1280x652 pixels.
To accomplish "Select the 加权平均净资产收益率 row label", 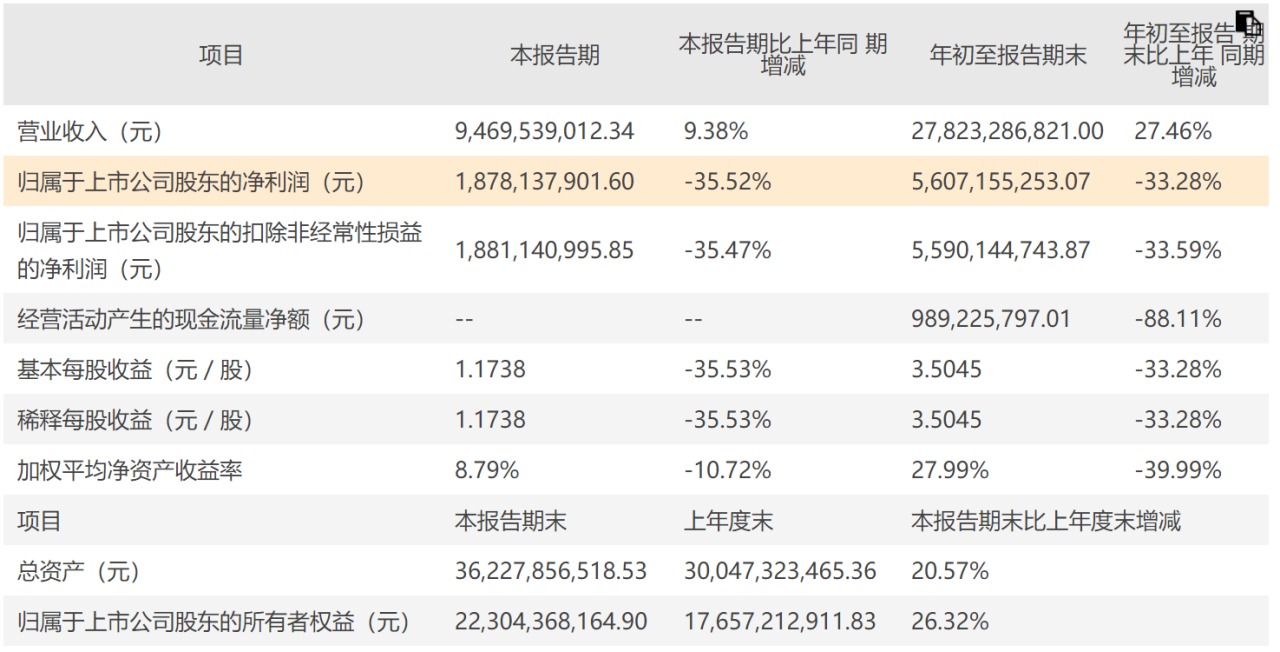I will 130,470.
